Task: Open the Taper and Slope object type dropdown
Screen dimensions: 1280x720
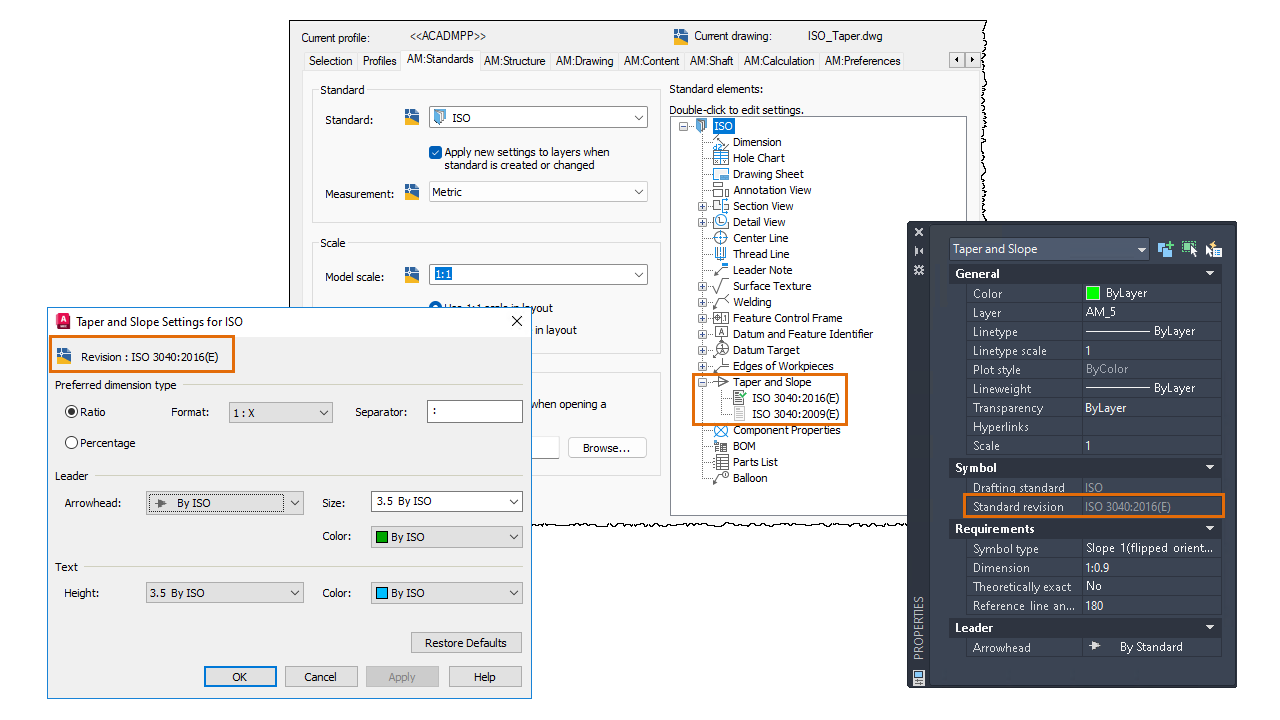Action: tap(1049, 249)
